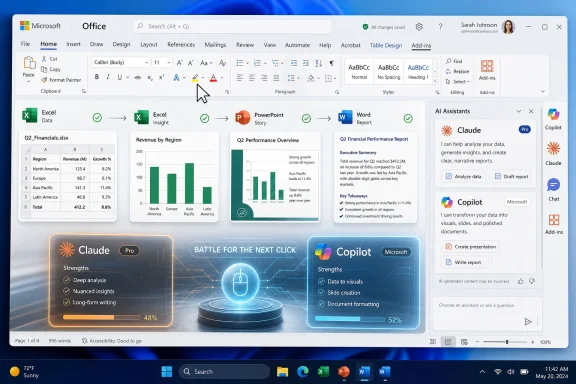Collapse the AI Assistants panel chevron
This screenshot has width=576, height=384.
(x=519, y=111)
